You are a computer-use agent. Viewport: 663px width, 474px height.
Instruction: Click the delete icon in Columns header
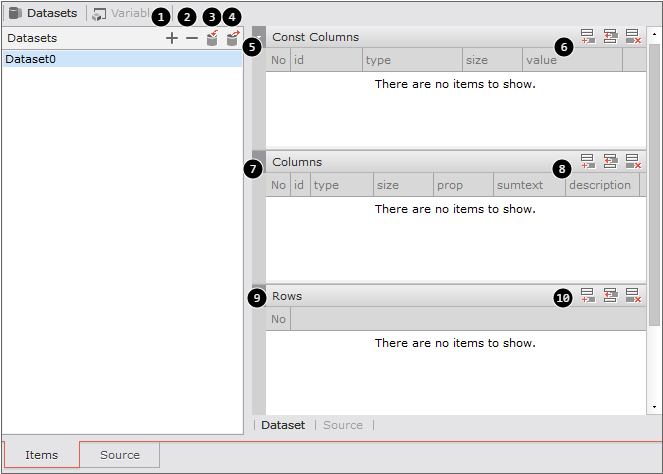[x=632, y=161]
